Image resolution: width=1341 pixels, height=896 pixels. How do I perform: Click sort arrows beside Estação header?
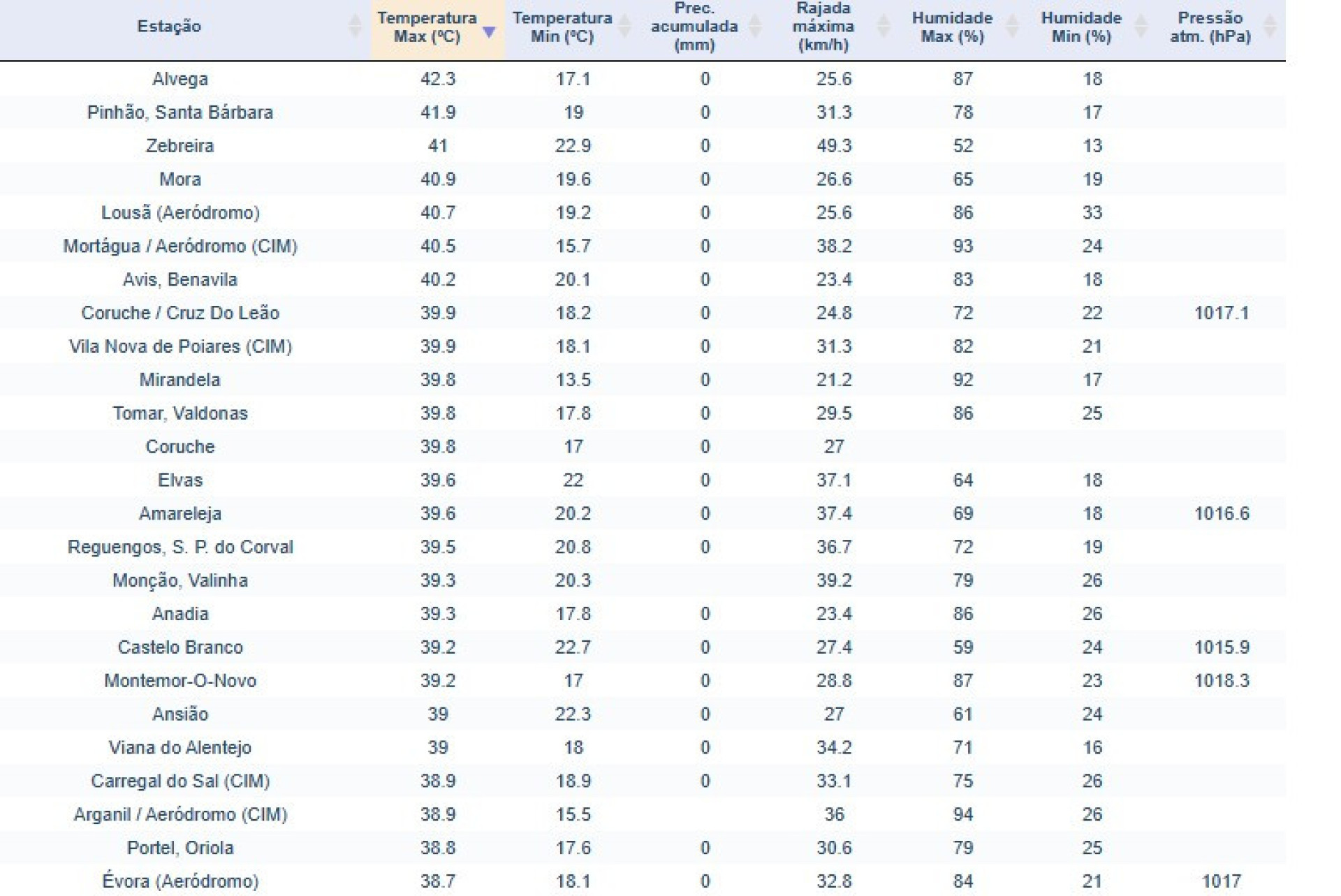pos(355,27)
